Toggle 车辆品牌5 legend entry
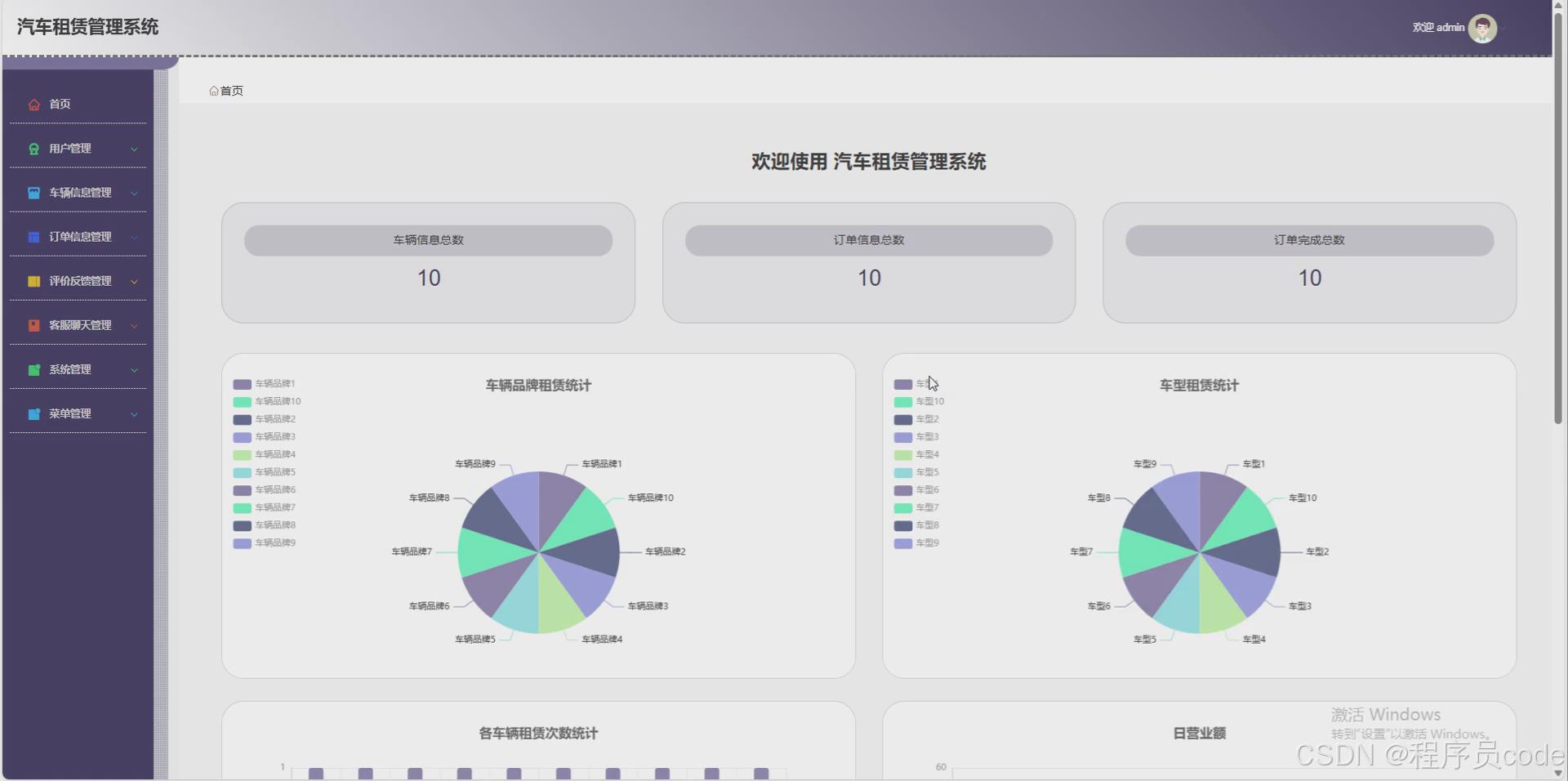This screenshot has width=1568, height=781. click(x=264, y=472)
